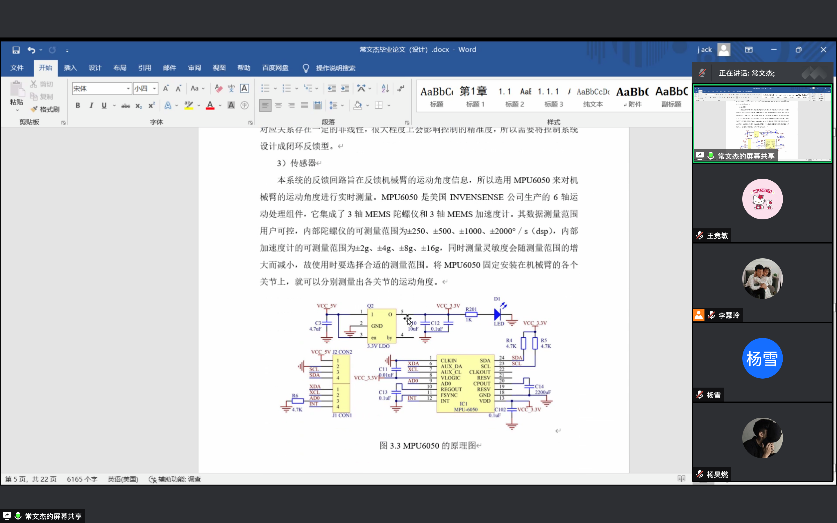The height and width of the screenshot is (523, 837).
Task: Toggle strikethrough formatting
Action: click(125, 106)
